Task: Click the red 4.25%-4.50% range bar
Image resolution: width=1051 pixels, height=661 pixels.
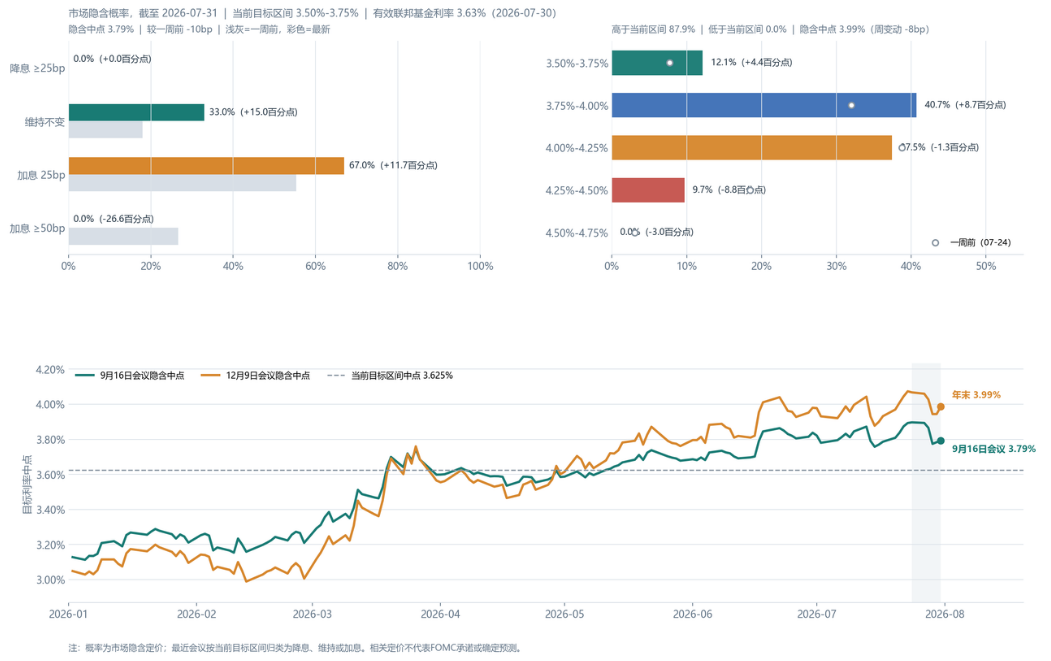Action: pyautogui.click(x=648, y=190)
